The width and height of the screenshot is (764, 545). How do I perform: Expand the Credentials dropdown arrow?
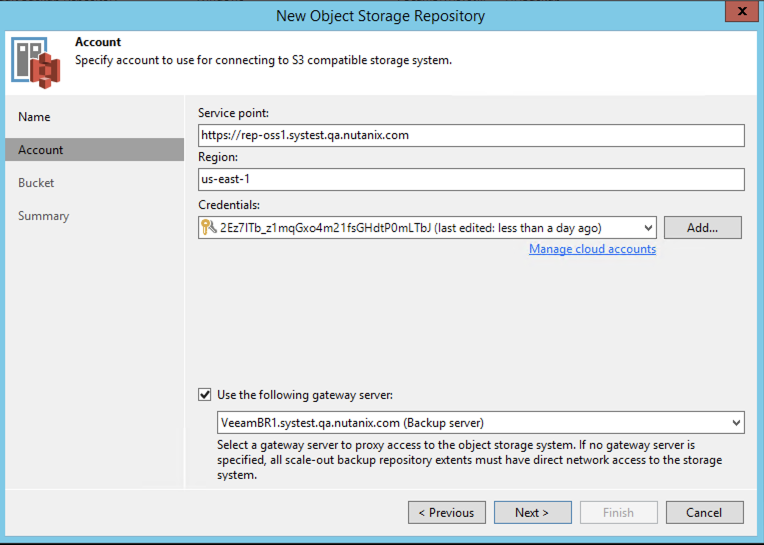pos(648,228)
